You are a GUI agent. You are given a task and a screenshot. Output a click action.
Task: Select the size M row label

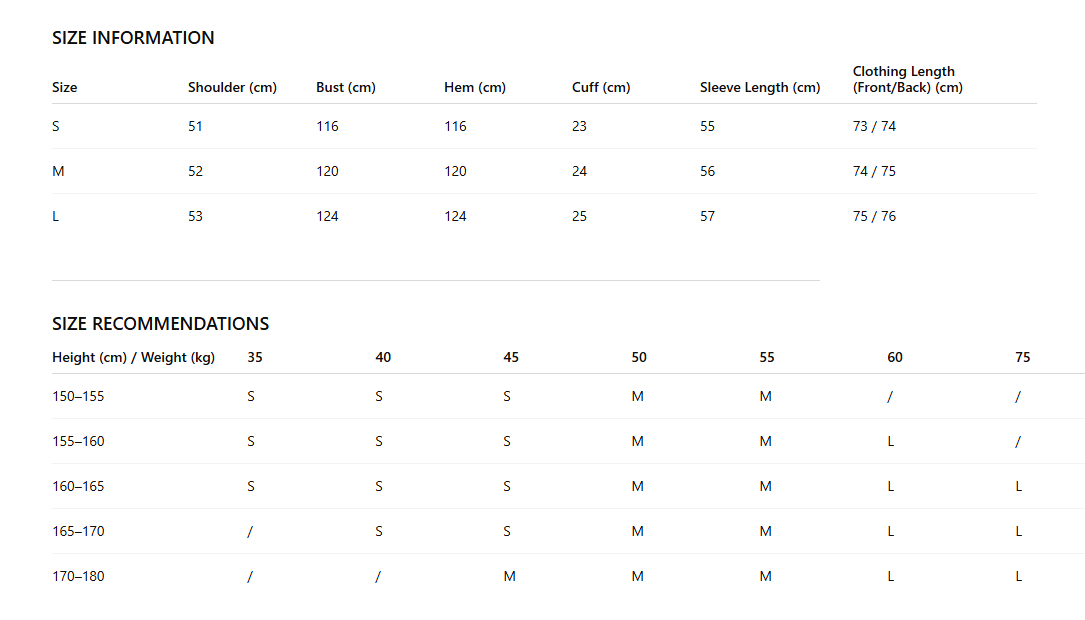click(x=58, y=172)
